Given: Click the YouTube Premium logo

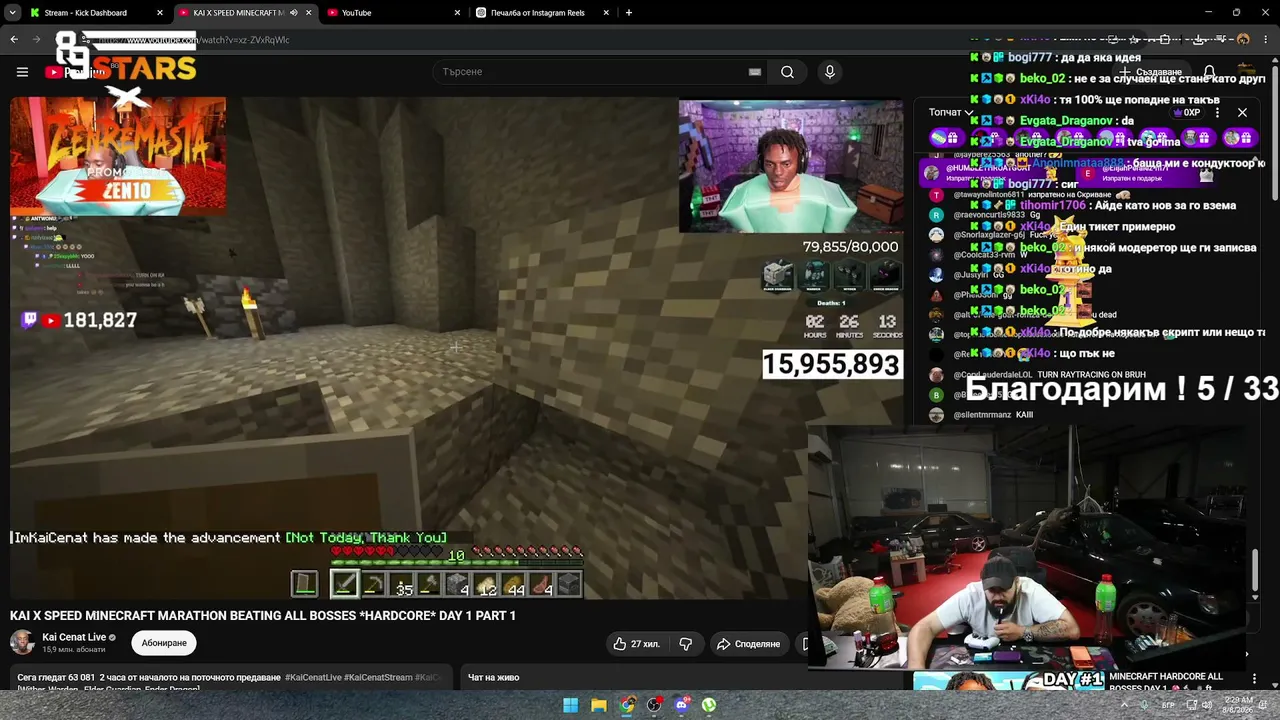Looking at the screenshot, I should [75, 72].
